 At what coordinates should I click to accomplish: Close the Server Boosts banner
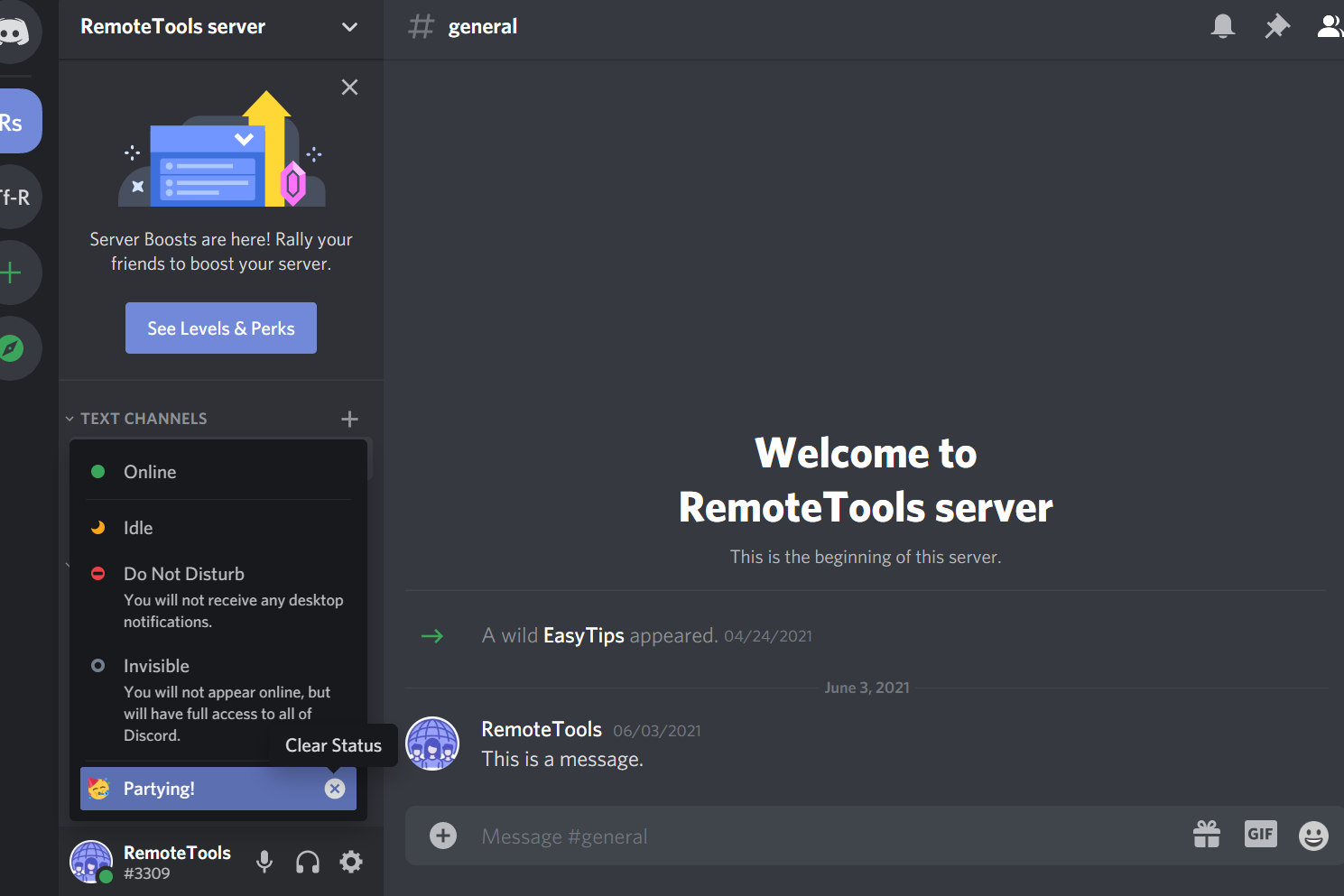(x=349, y=87)
